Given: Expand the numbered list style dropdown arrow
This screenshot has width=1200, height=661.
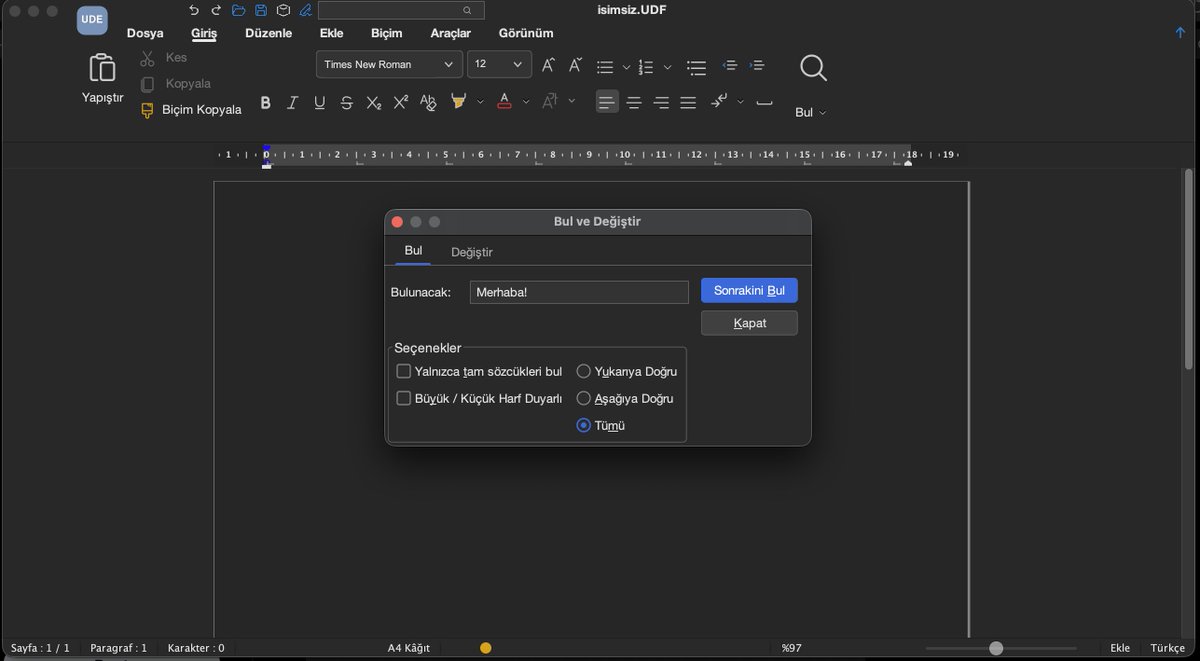Looking at the screenshot, I should pos(667,68).
